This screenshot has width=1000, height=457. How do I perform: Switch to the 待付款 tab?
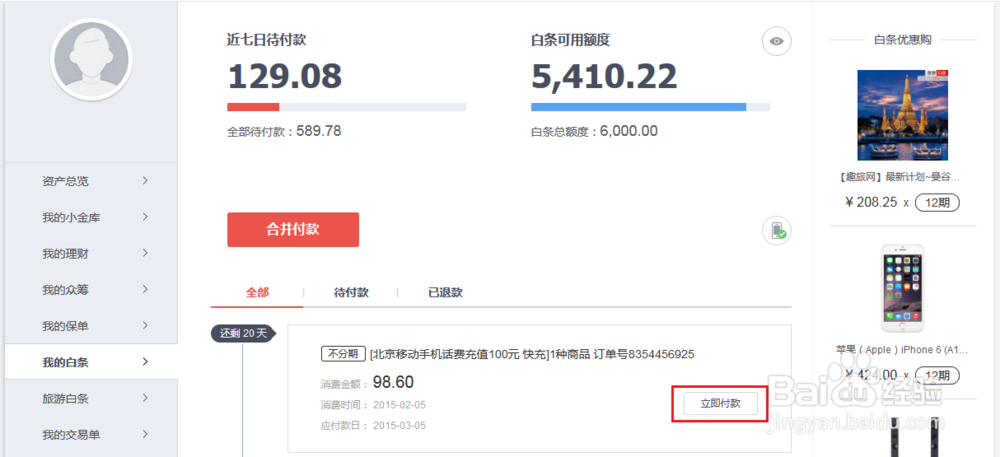(351, 293)
